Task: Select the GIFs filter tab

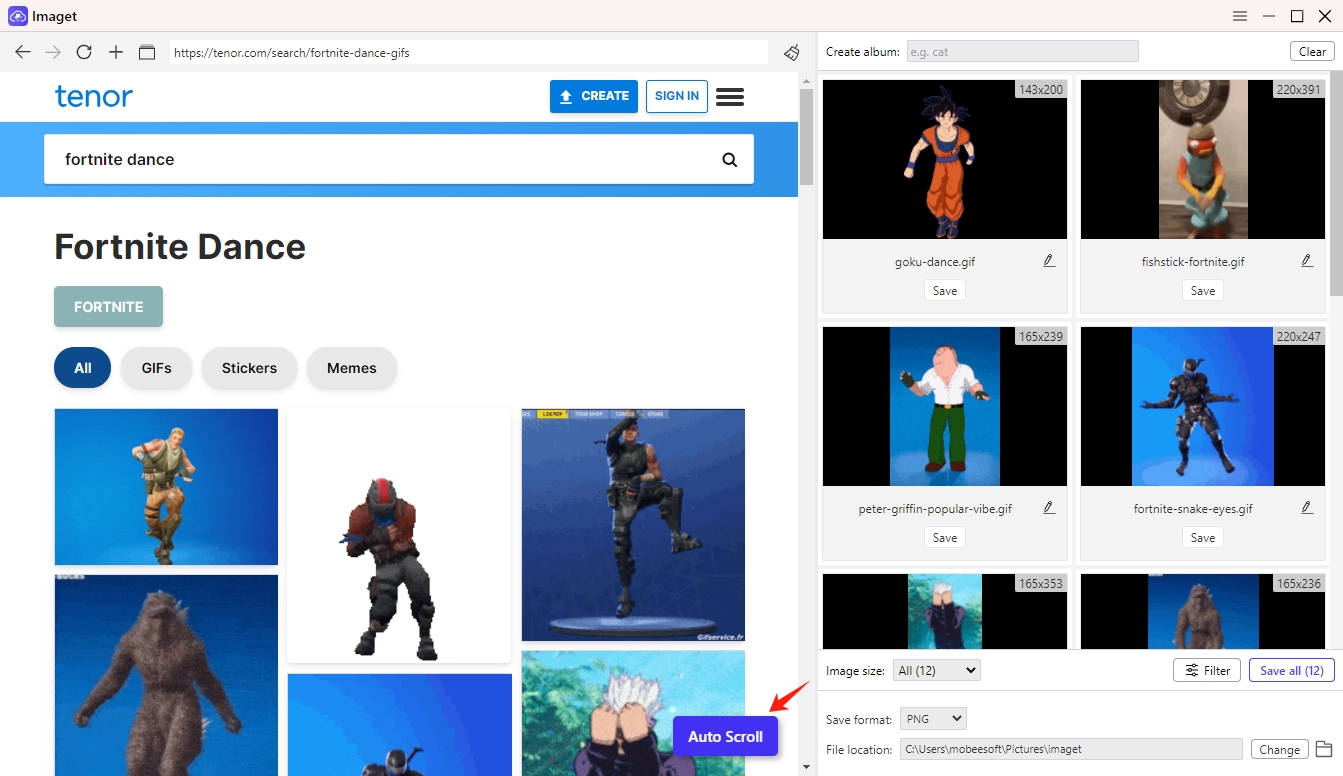Action: pyautogui.click(x=156, y=368)
